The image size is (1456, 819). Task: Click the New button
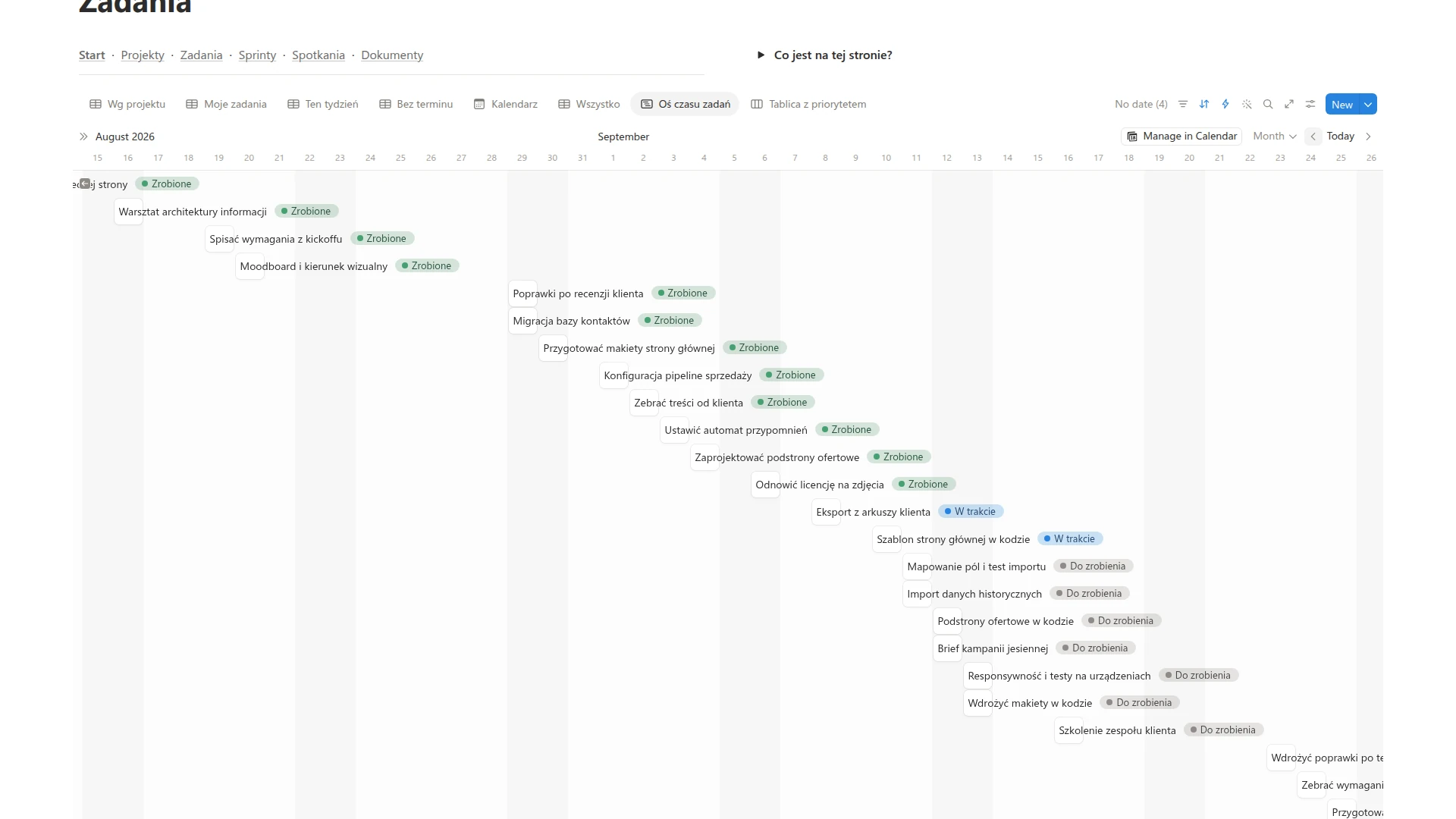point(1342,105)
